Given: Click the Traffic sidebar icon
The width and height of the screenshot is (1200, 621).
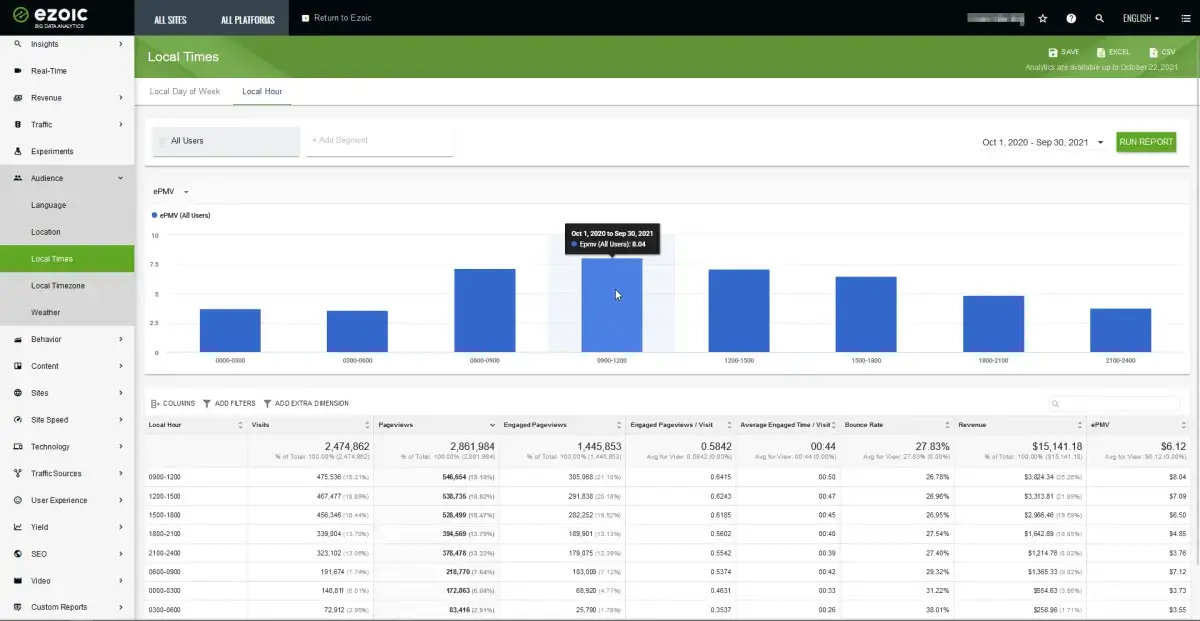Looking at the screenshot, I should coord(18,125).
